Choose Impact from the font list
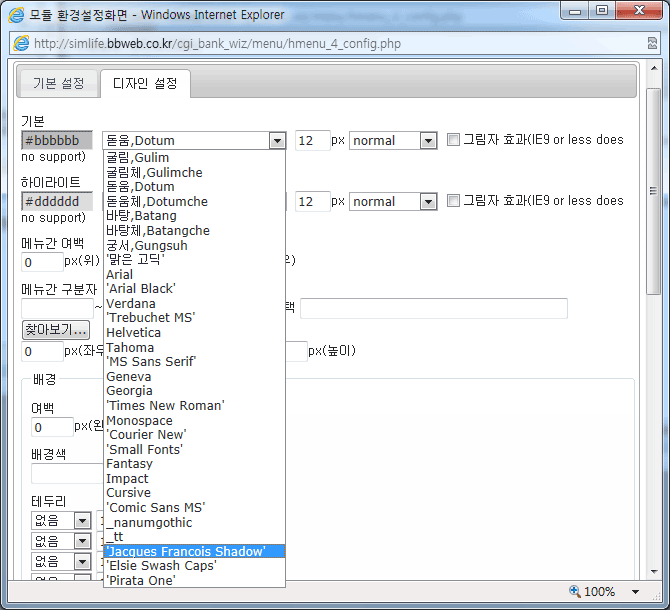 coord(194,478)
